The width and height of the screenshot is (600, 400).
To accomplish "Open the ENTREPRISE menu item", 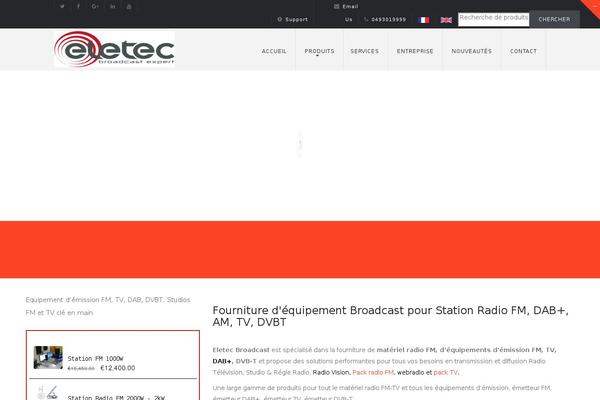I will [x=415, y=51].
